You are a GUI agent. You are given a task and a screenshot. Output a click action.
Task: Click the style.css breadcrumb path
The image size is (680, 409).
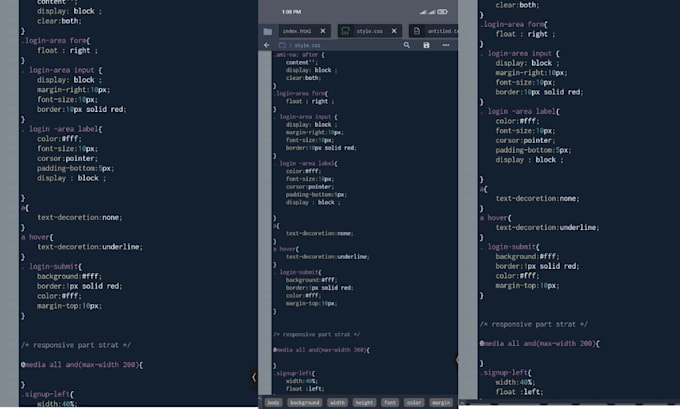307,45
